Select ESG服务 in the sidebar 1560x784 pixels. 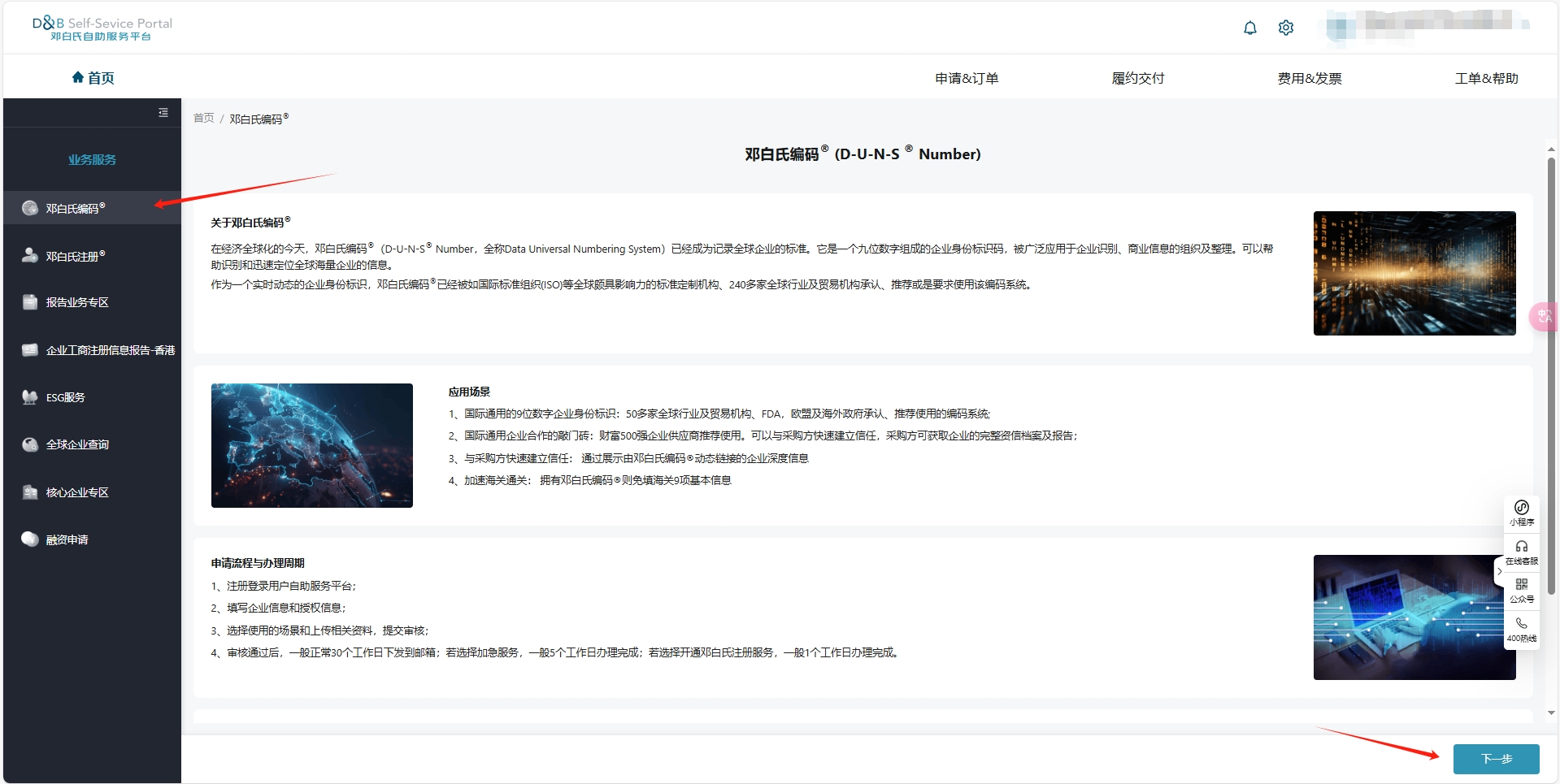click(92, 397)
